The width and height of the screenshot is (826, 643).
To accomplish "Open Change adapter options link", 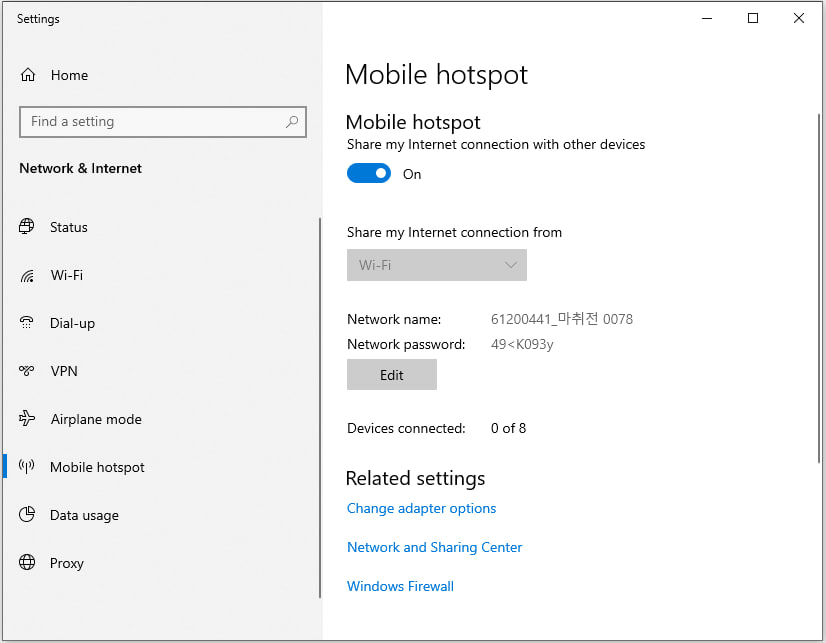I will [x=421, y=508].
